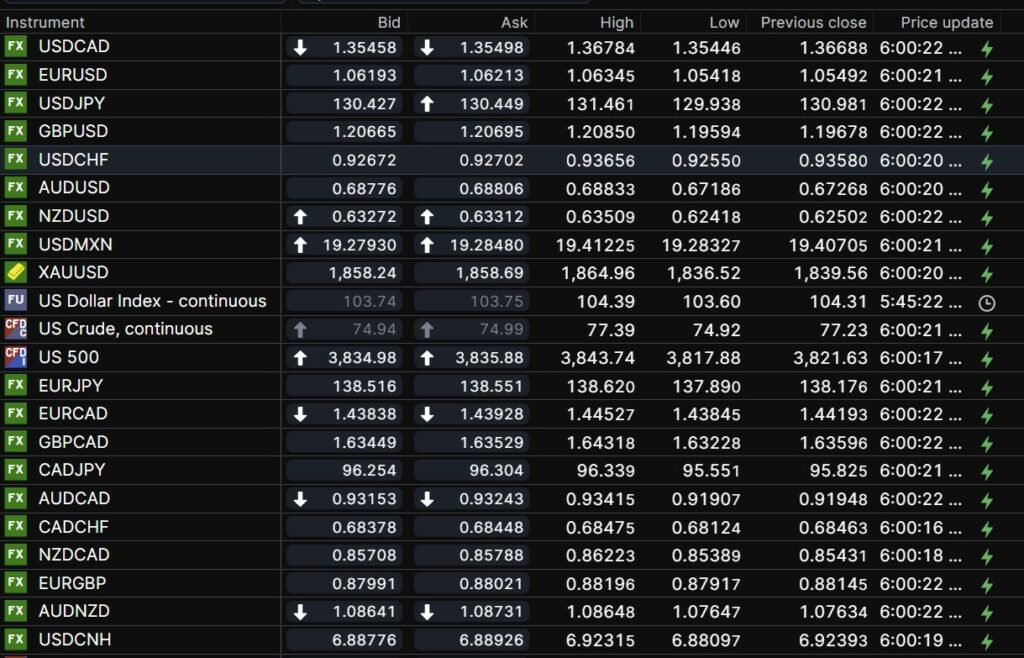Click the Previous close column header

811,22
